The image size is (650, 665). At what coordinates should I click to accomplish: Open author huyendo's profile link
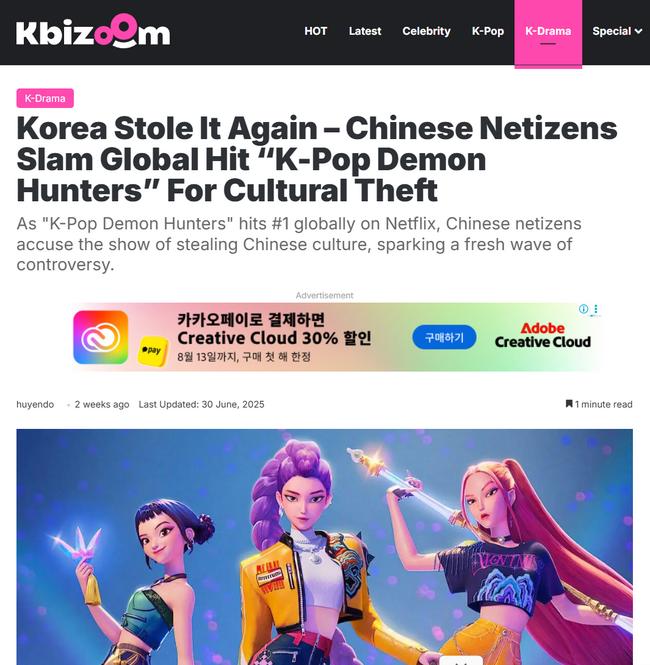pos(35,404)
